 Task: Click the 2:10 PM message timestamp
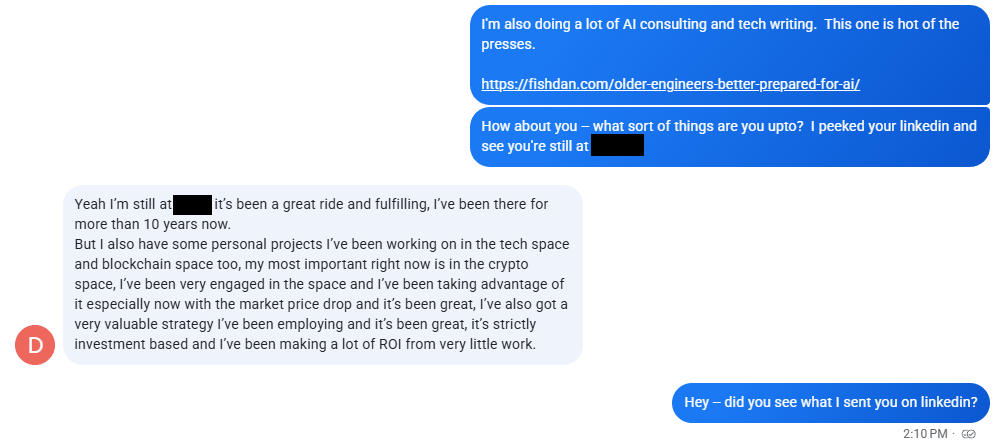[x=924, y=433]
